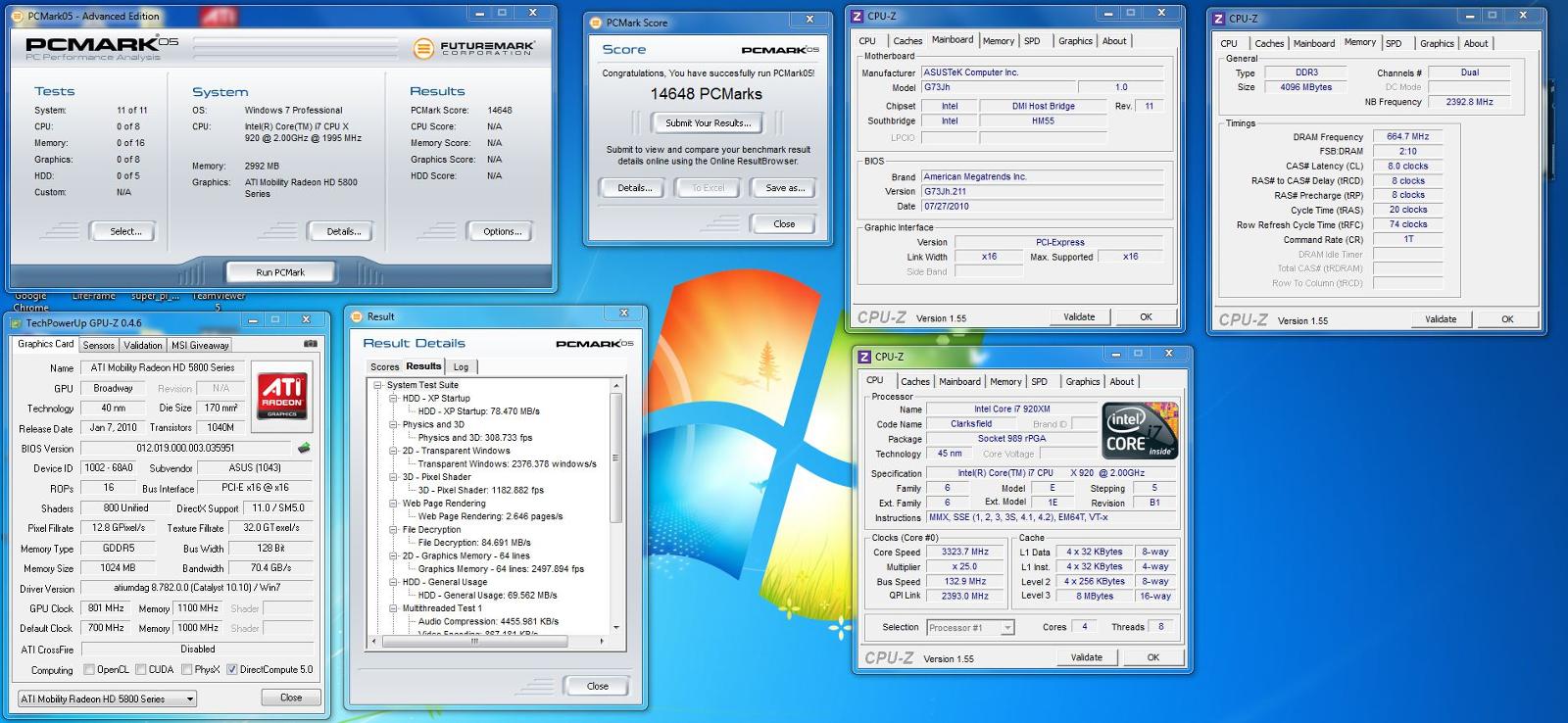Open Caches tab in CPU-Z Mainboard window

pyautogui.click(x=907, y=41)
